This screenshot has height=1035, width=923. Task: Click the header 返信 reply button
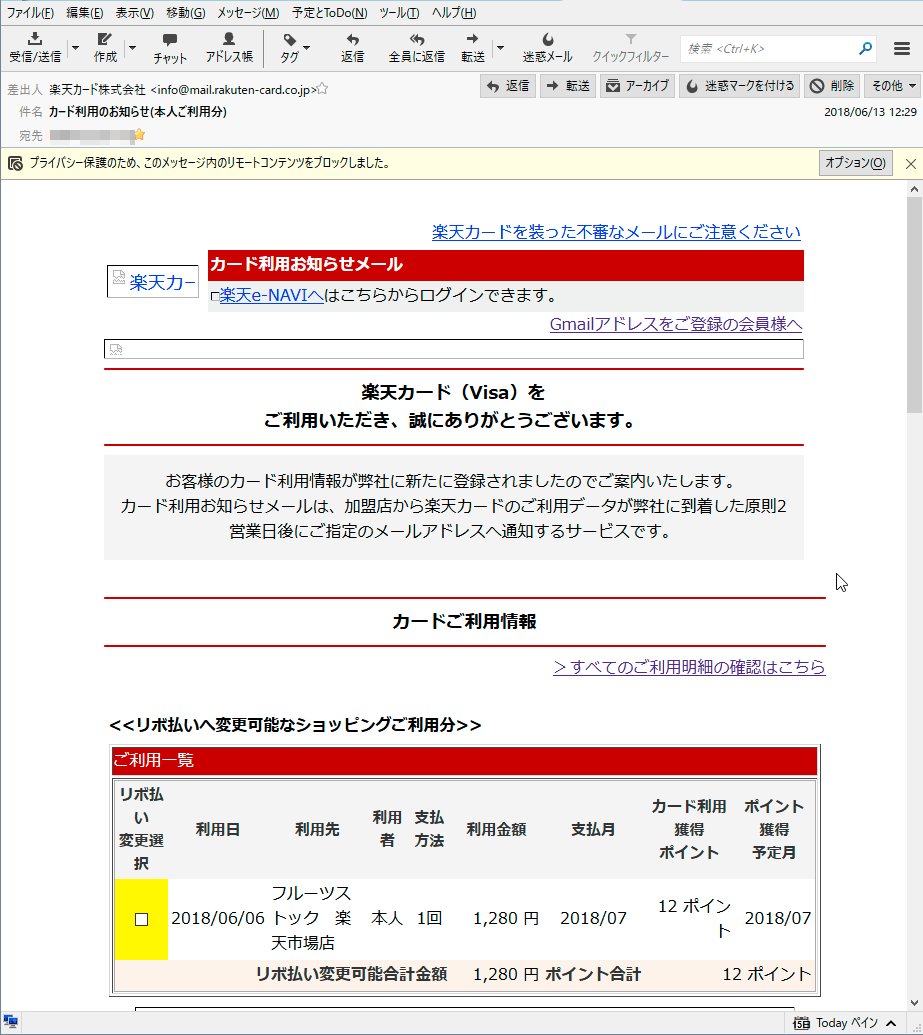tap(508, 86)
